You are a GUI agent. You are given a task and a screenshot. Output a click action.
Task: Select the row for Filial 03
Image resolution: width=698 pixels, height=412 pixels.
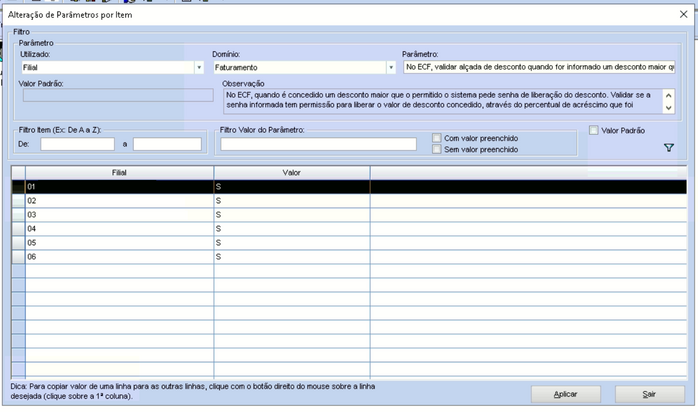[119, 214]
